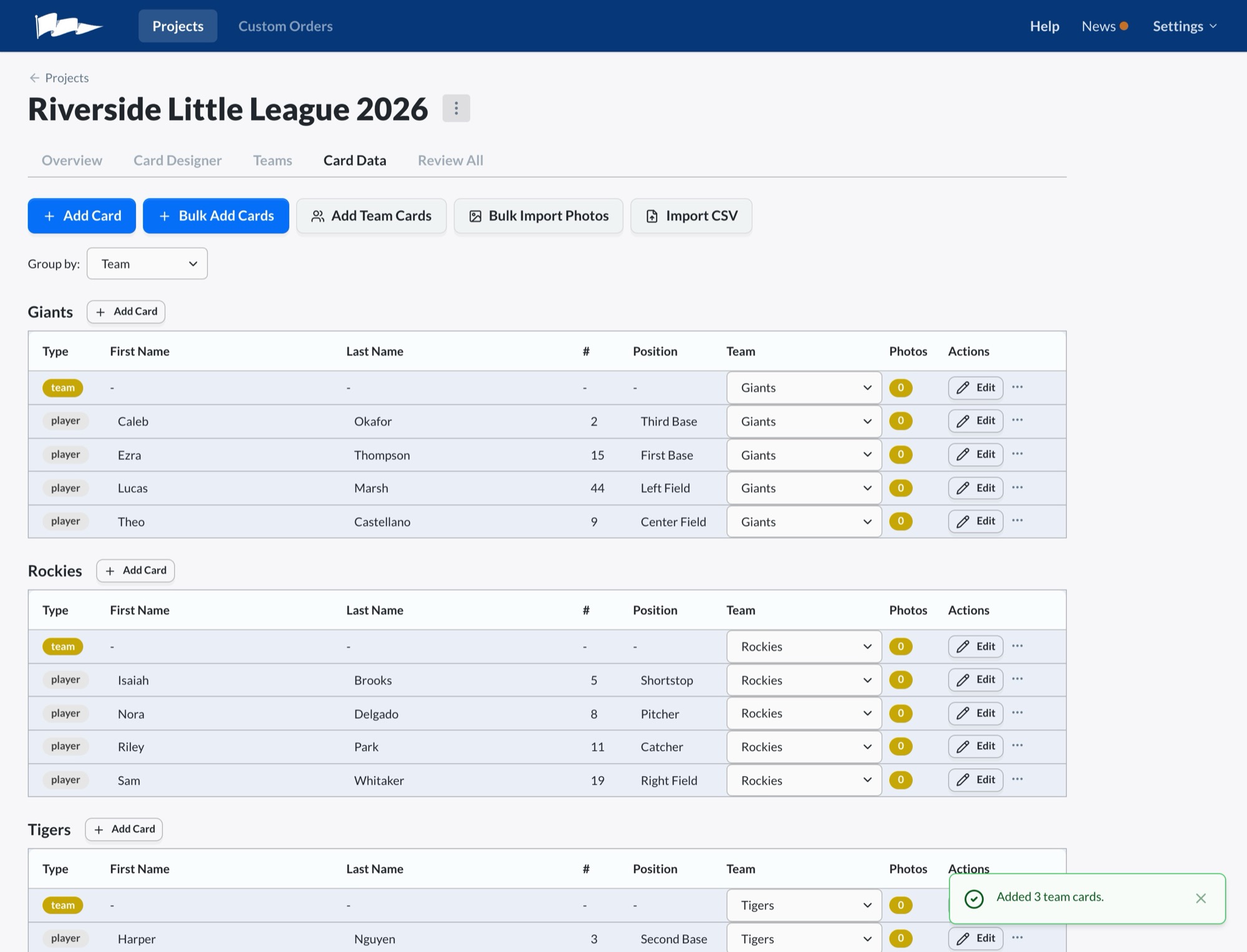Open News in the top navigation
1247x952 pixels.
(x=1104, y=26)
